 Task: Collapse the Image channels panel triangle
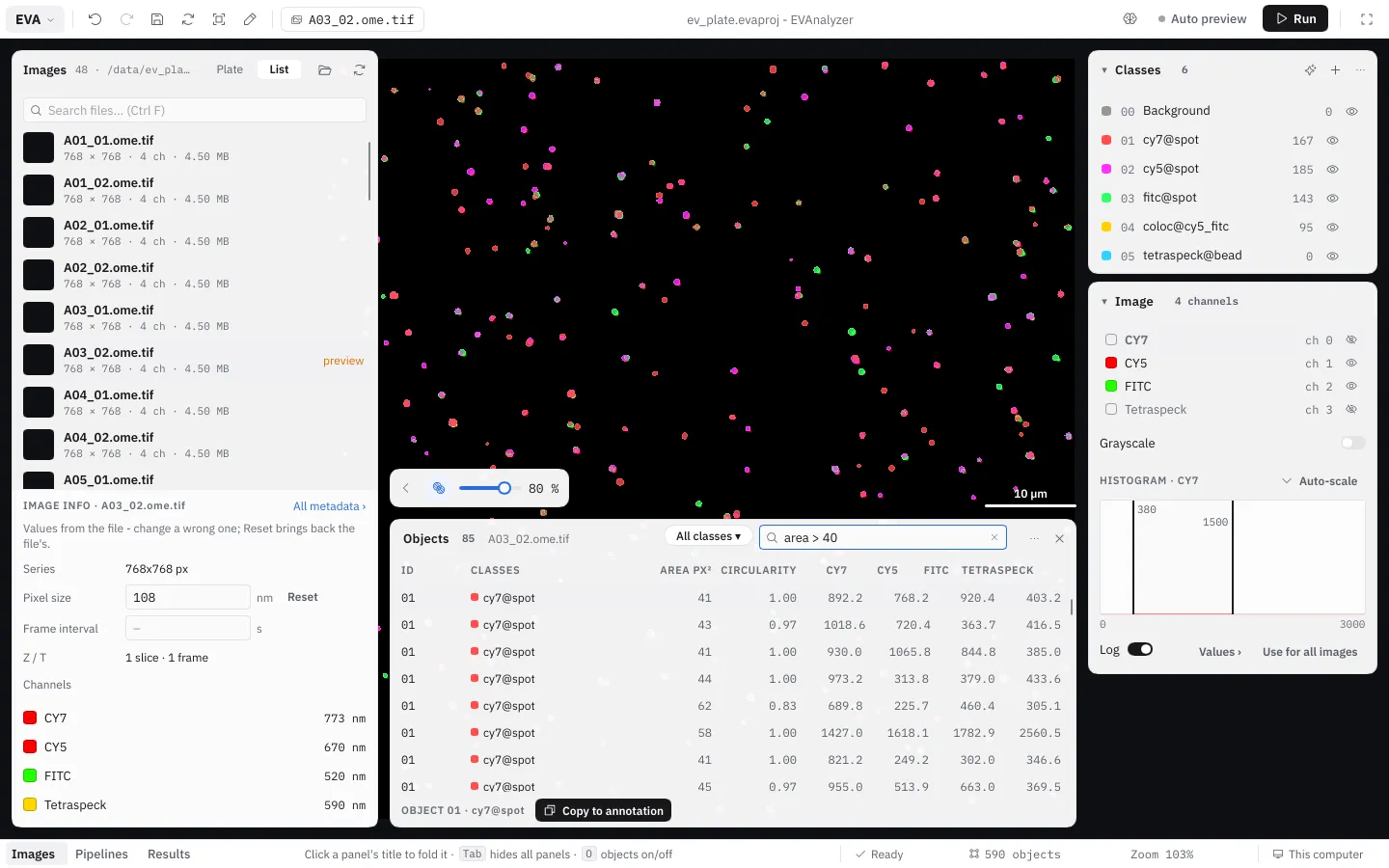1104,301
